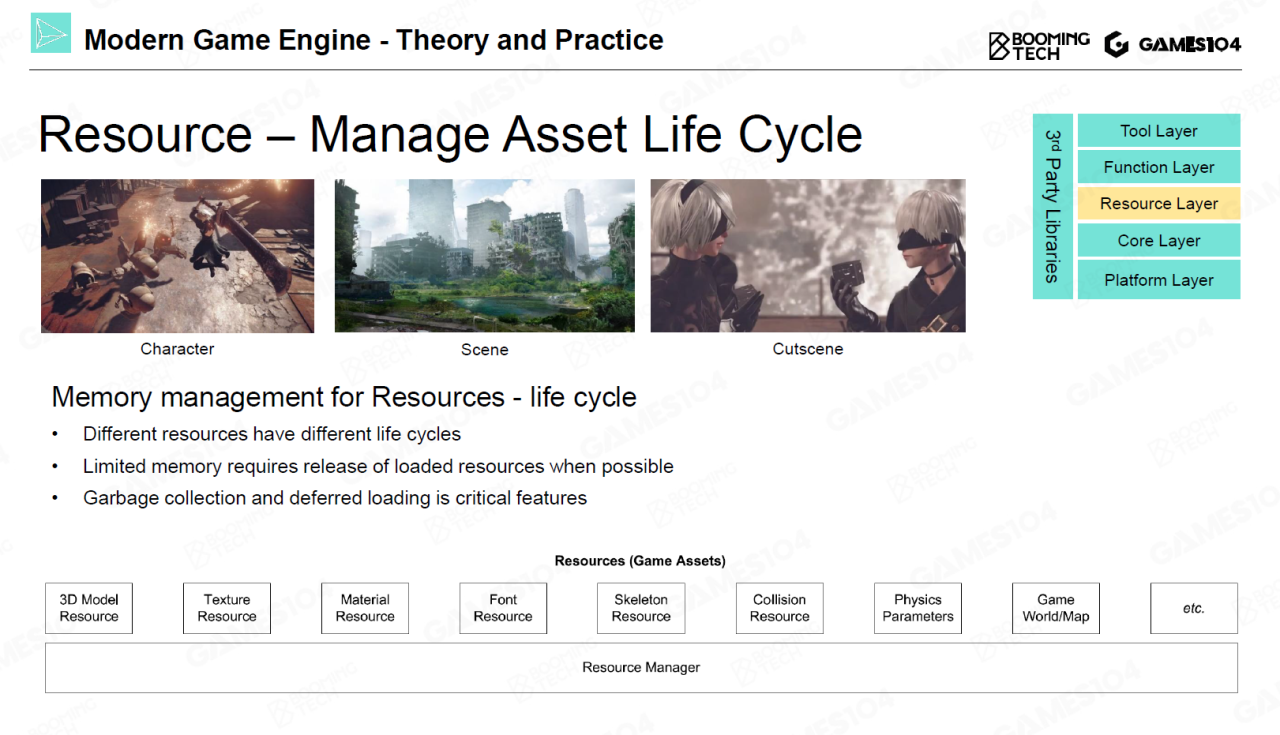Select the 3D Model Resource box

(x=89, y=608)
